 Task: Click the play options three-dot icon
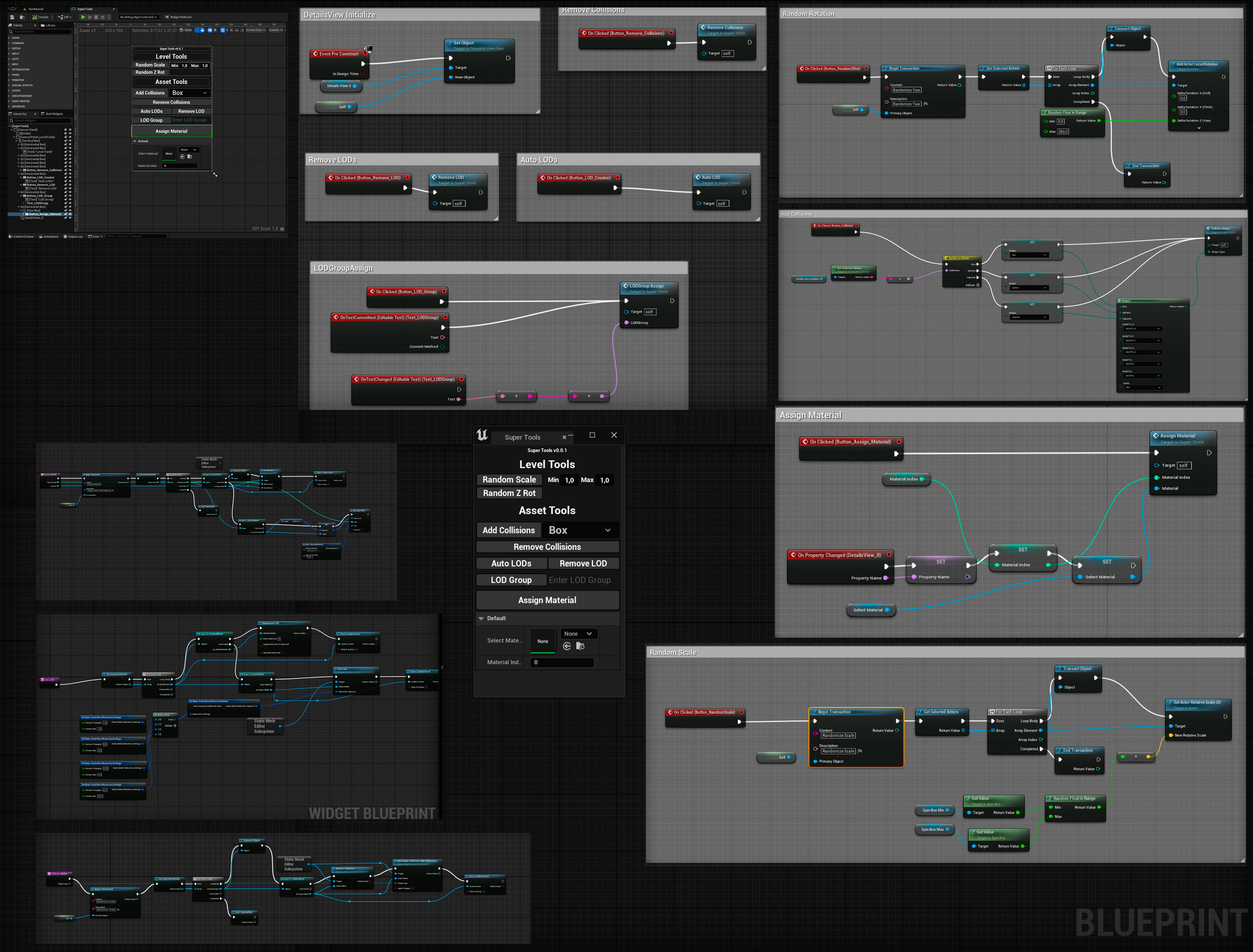coord(109,17)
